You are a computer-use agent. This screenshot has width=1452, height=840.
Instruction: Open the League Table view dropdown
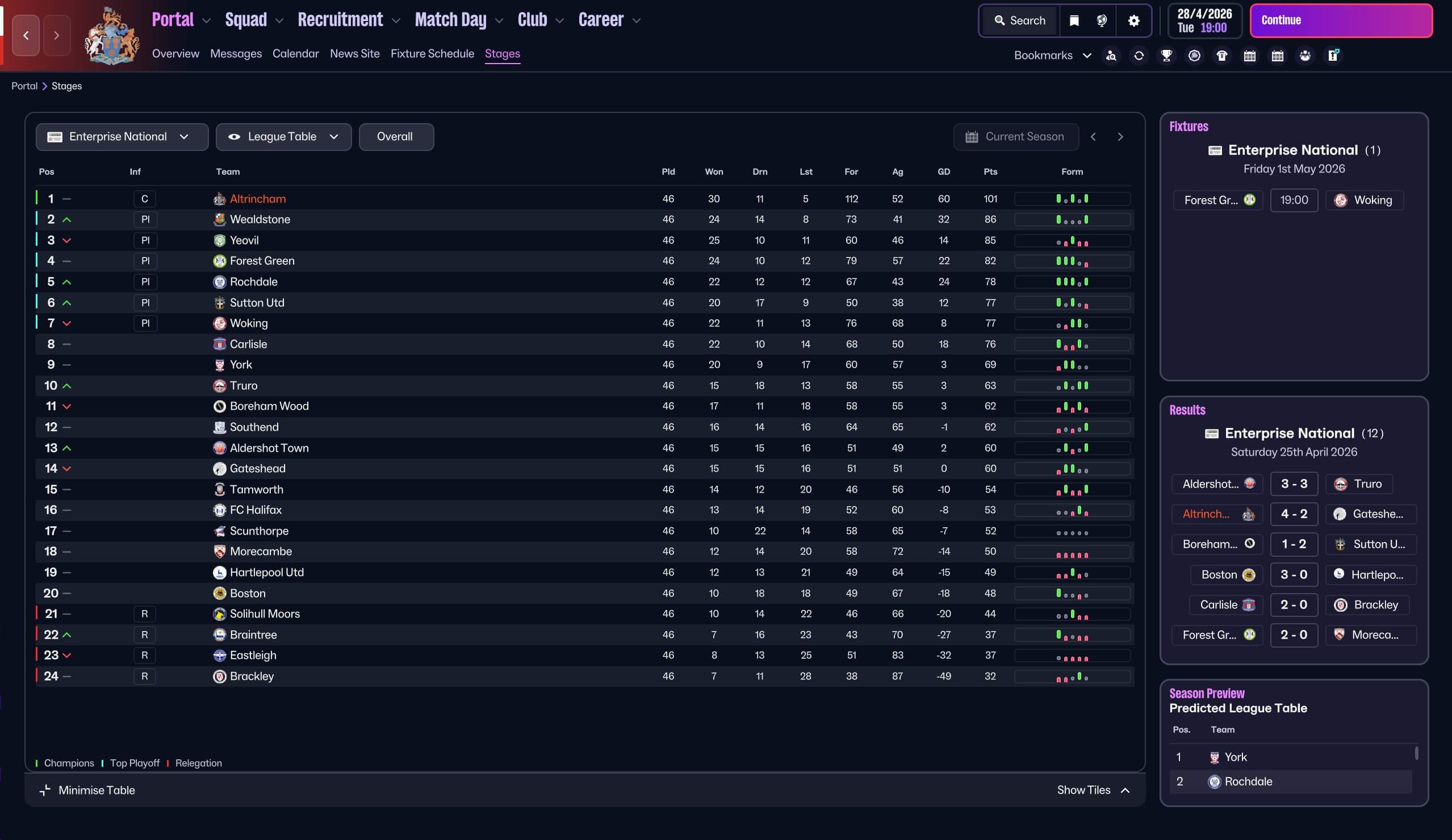tap(283, 136)
